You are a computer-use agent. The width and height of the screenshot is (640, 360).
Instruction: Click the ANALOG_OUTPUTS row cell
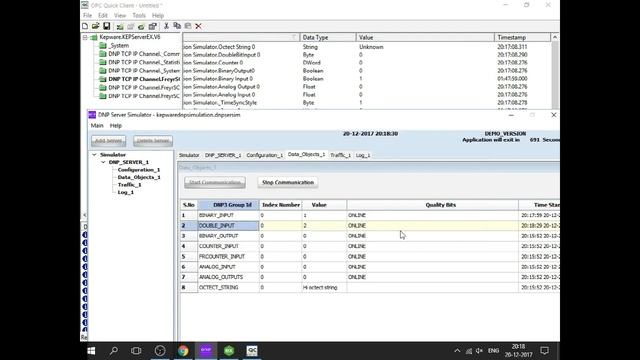228,277
